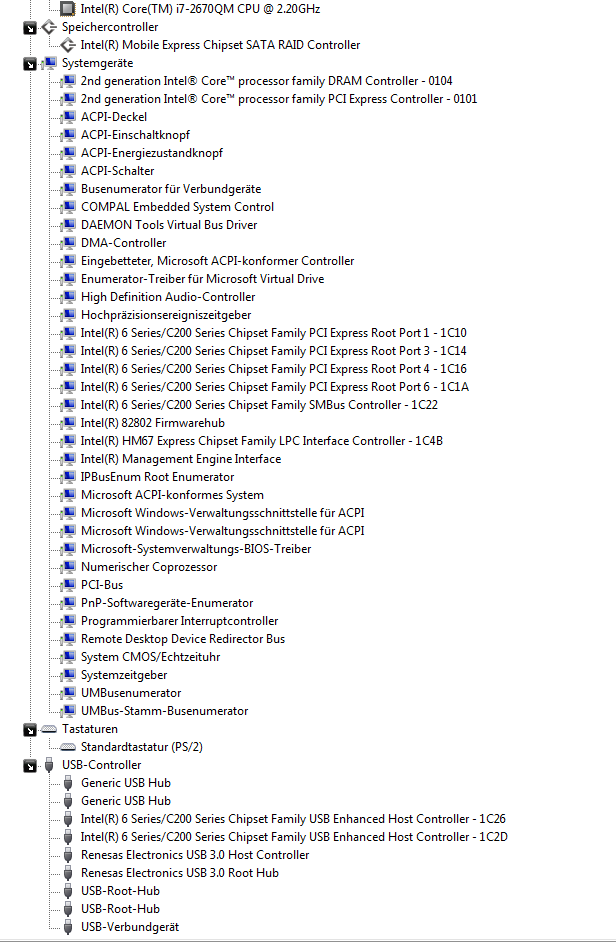616x942 pixels.
Task: Select High Definition Audio-Controller entry
Action: (167, 297)
